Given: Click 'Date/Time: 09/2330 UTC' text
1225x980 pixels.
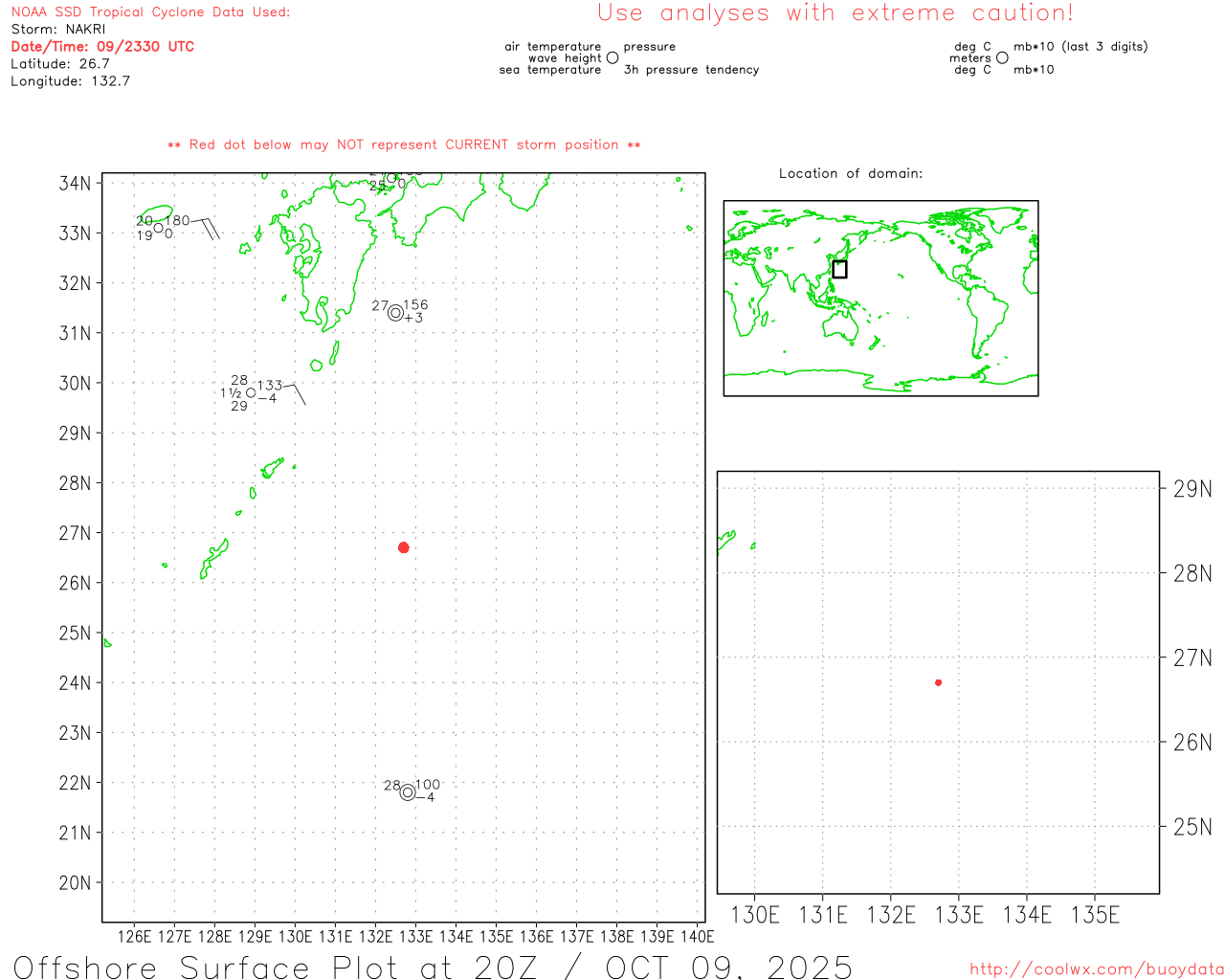Looking at the screenshot, I should (102, 47).
